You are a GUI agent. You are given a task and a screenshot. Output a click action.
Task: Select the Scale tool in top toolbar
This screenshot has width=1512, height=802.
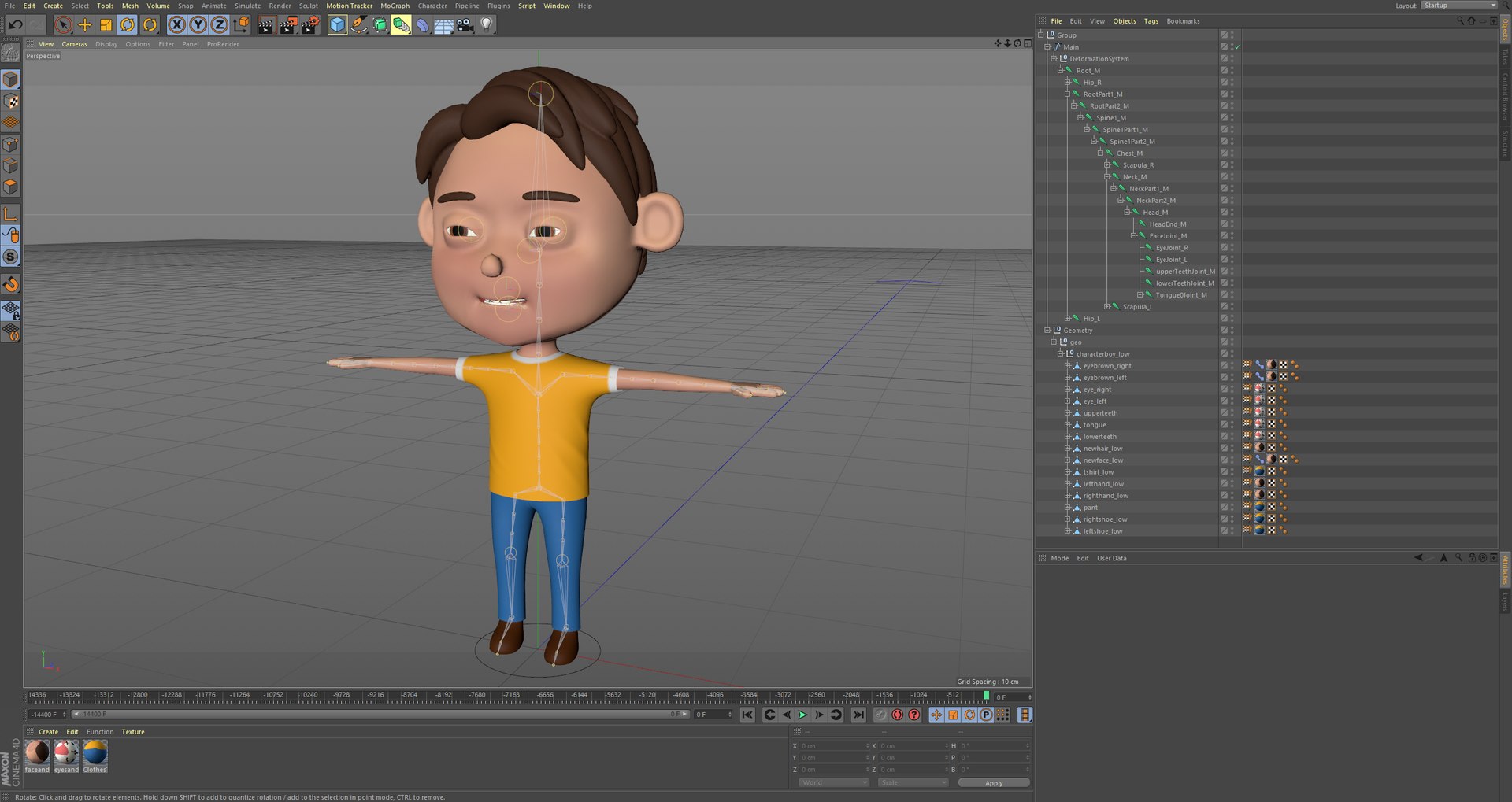pos(106,25)
